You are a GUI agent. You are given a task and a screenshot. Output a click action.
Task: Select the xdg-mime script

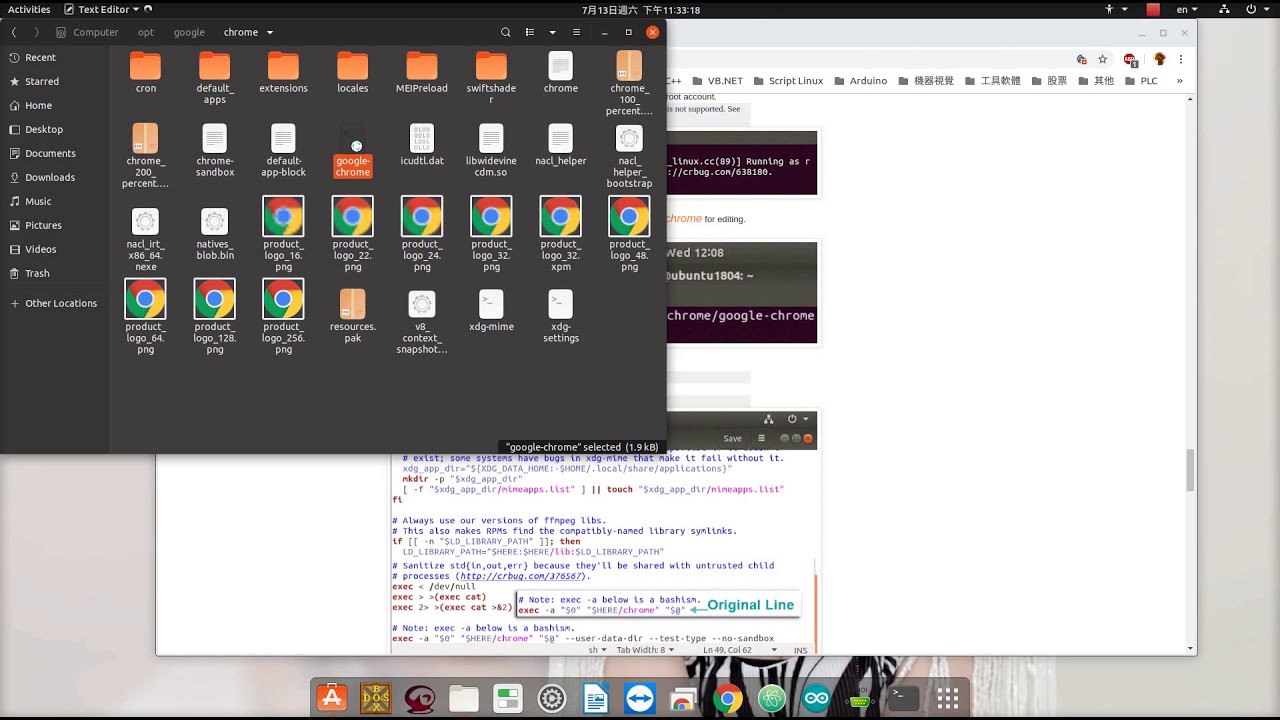coord(491,310)
